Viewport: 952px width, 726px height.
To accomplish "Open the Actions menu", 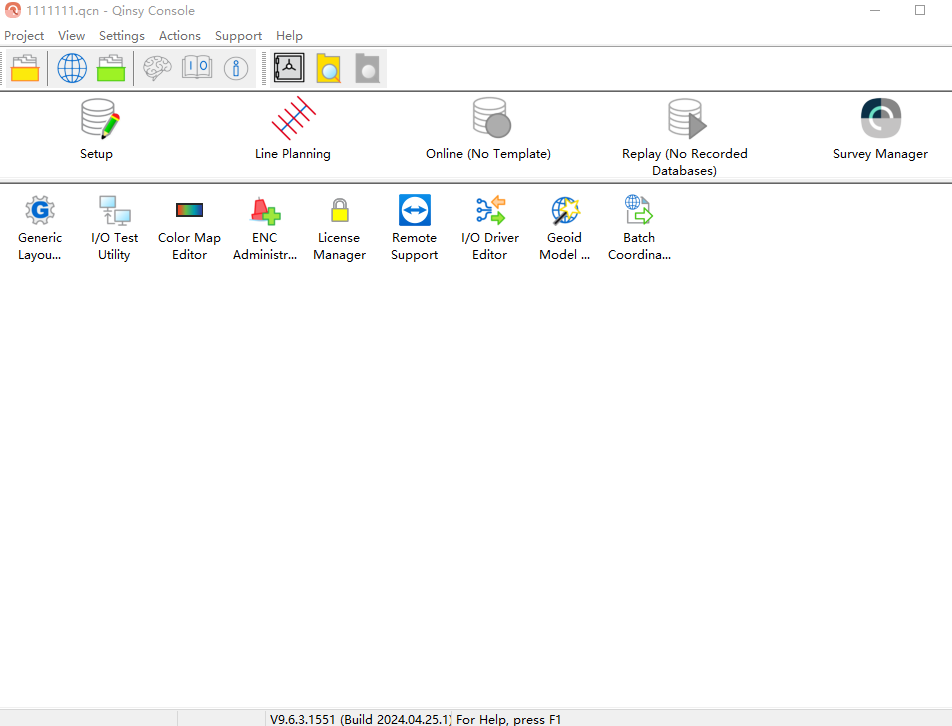I will coord(180,36).
